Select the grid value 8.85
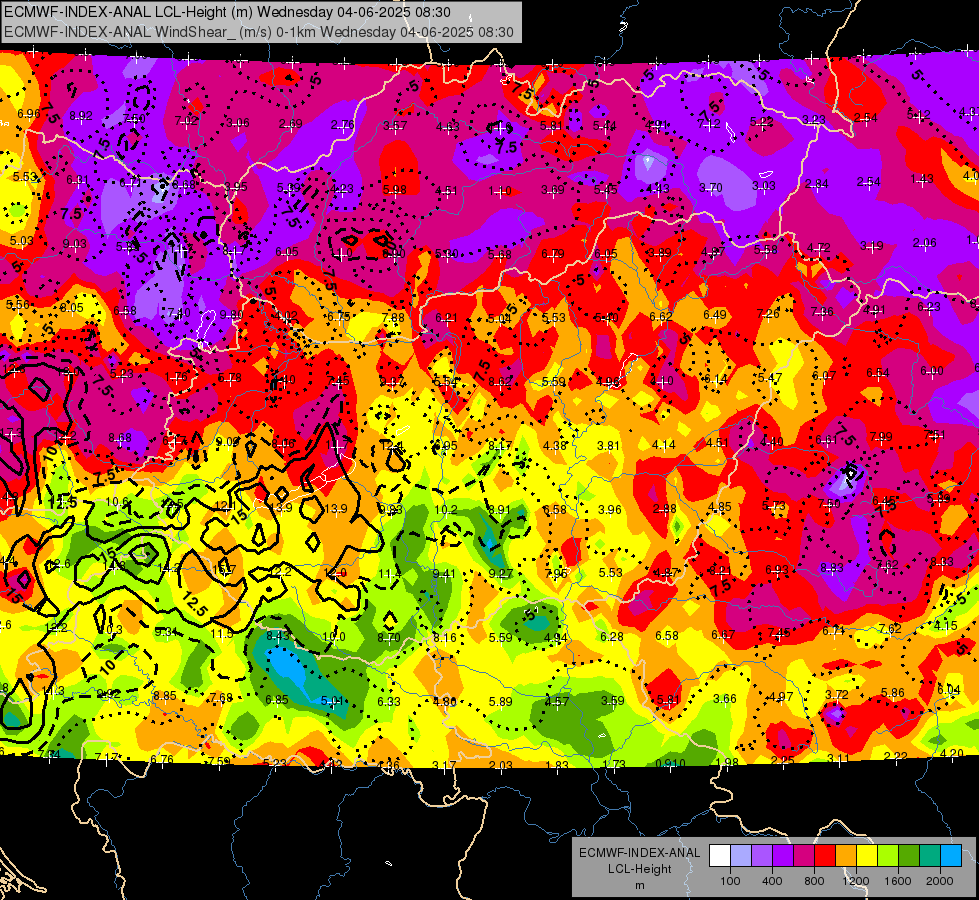Screen dimensions: 979x900 click(165, 696)
